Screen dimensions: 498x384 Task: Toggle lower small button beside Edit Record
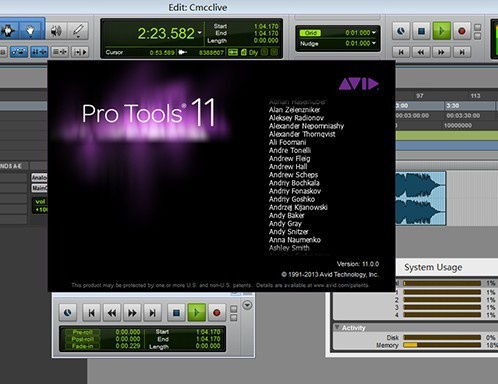(477, 36)
